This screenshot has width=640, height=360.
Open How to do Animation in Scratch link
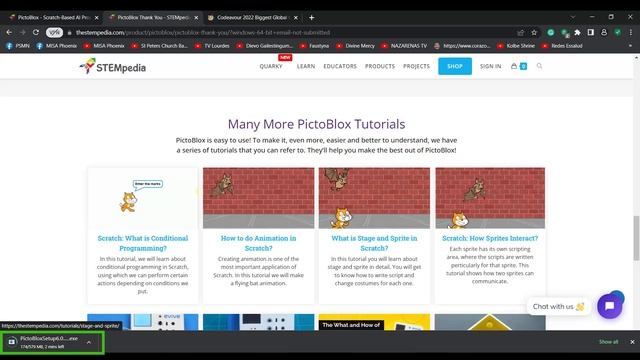coord(258,243)
